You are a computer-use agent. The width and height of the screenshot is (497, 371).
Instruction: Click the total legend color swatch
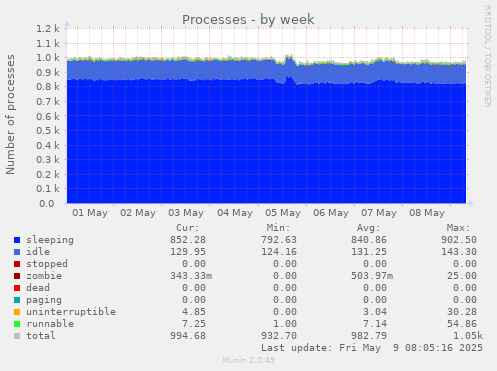pos(17,336)
